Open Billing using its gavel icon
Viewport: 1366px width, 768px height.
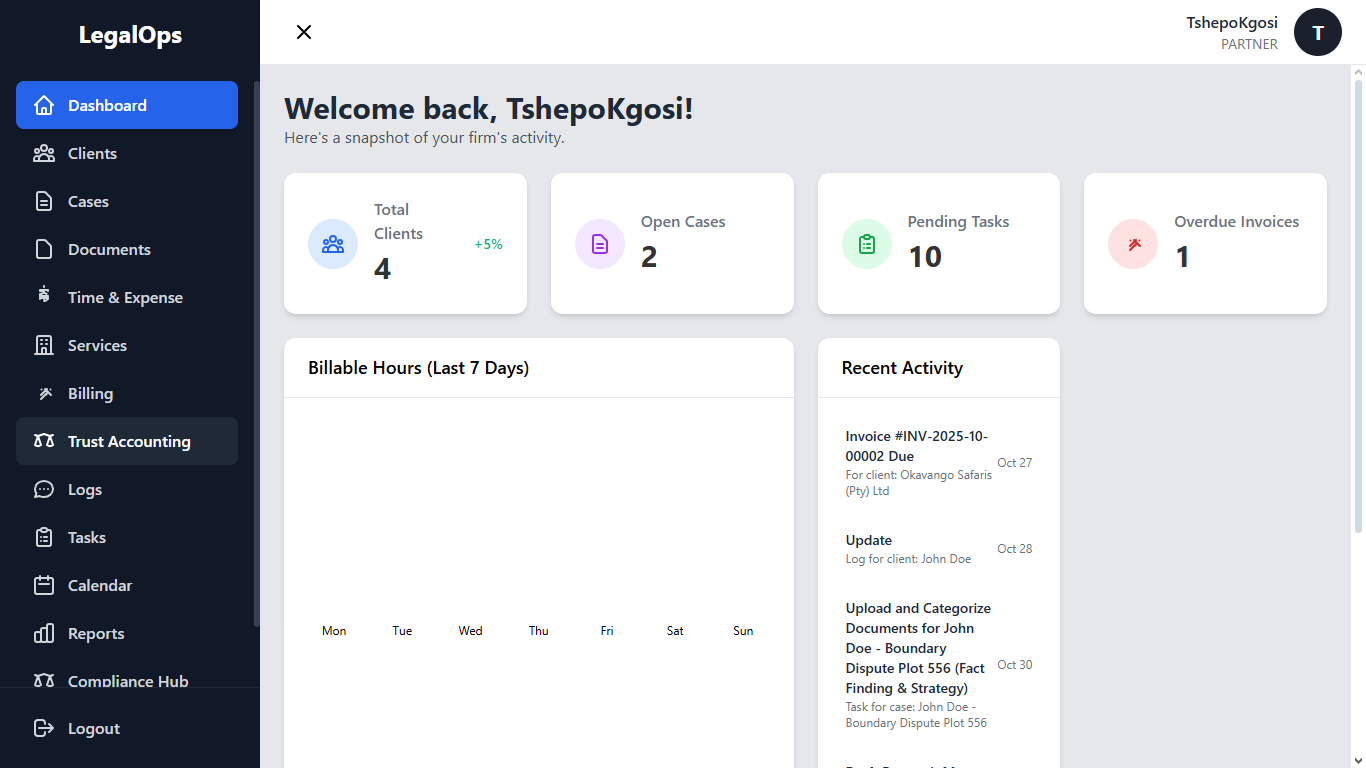(x=44, y=393)
